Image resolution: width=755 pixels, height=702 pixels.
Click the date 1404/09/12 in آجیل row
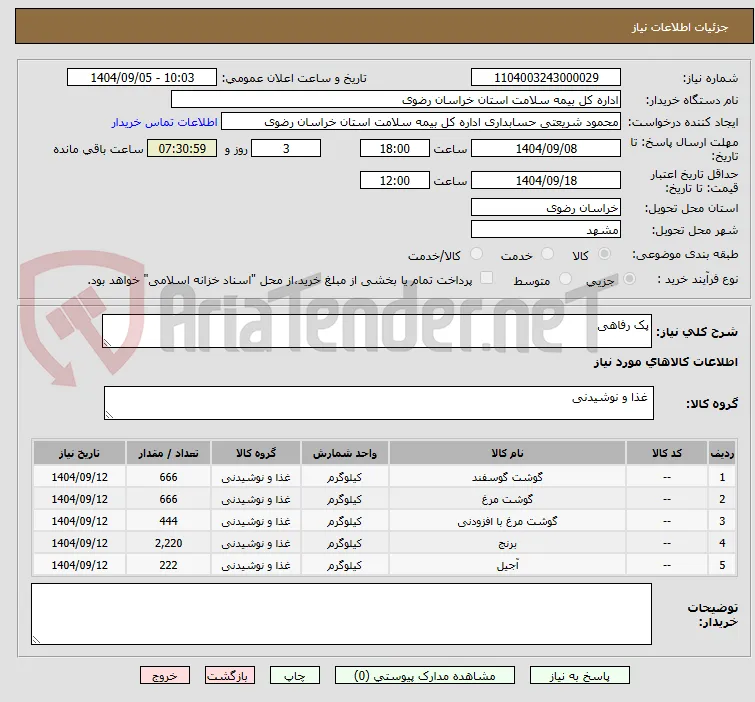pos(79,565)
